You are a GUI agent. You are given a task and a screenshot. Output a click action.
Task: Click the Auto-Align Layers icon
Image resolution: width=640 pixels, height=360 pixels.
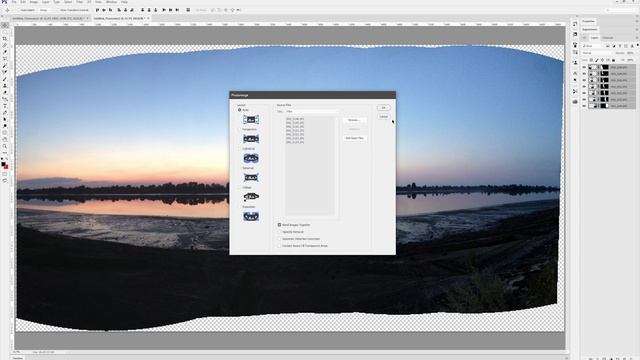(x=188, y=10)
